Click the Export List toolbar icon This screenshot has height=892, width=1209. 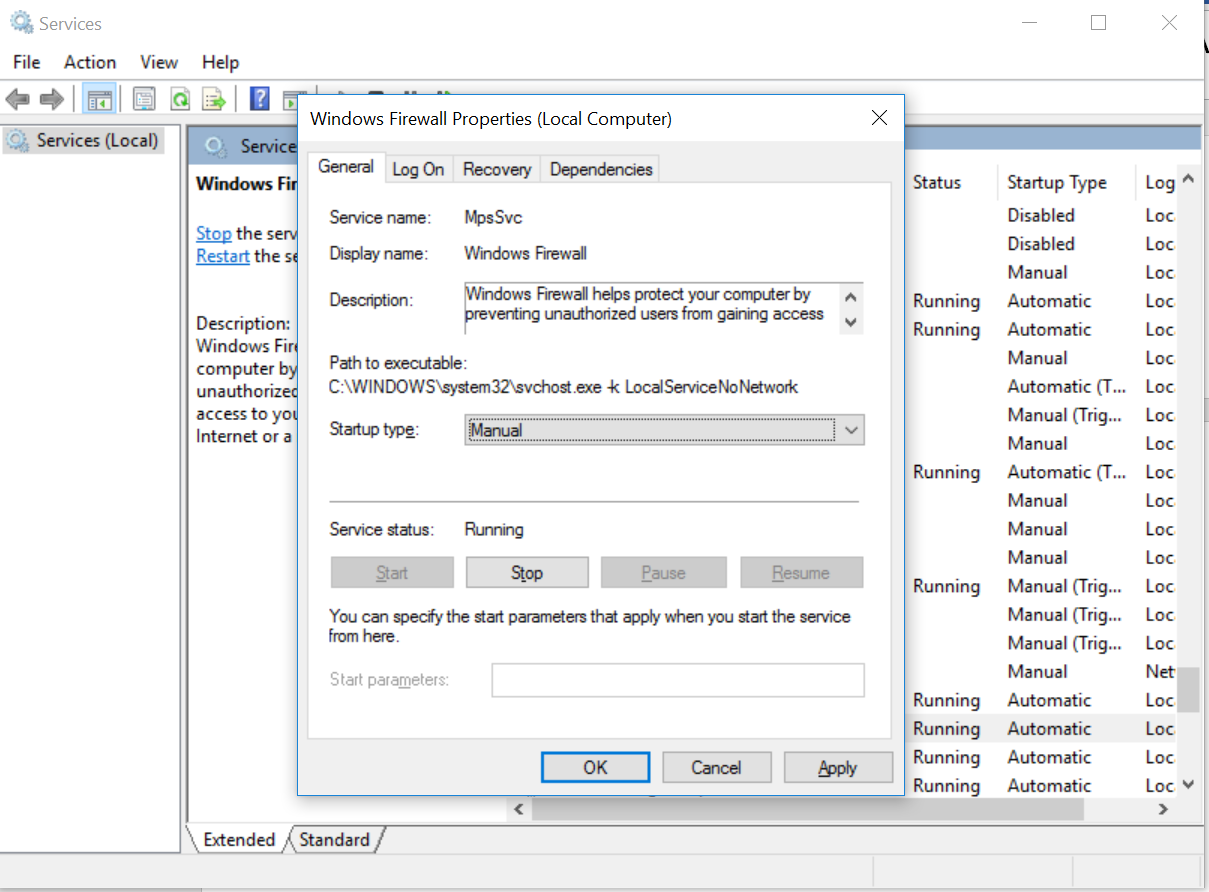[x=213, y=99]
